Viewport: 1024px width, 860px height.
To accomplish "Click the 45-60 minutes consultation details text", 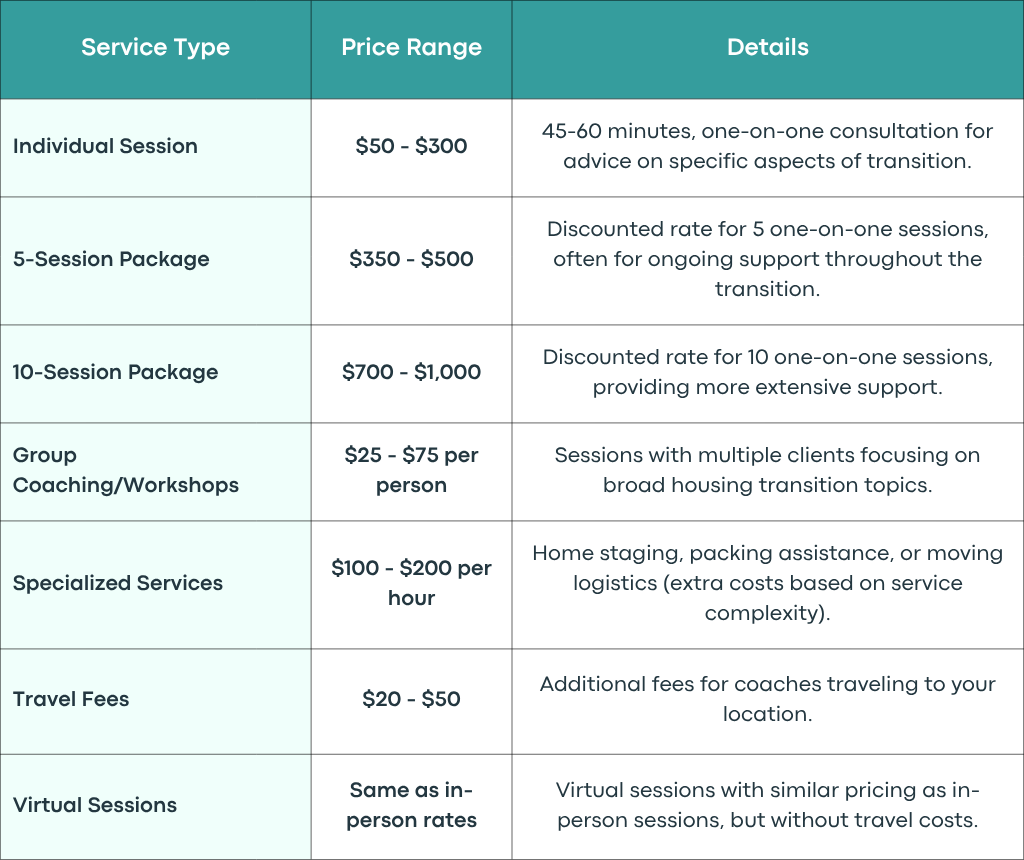I will coord(767,146).
